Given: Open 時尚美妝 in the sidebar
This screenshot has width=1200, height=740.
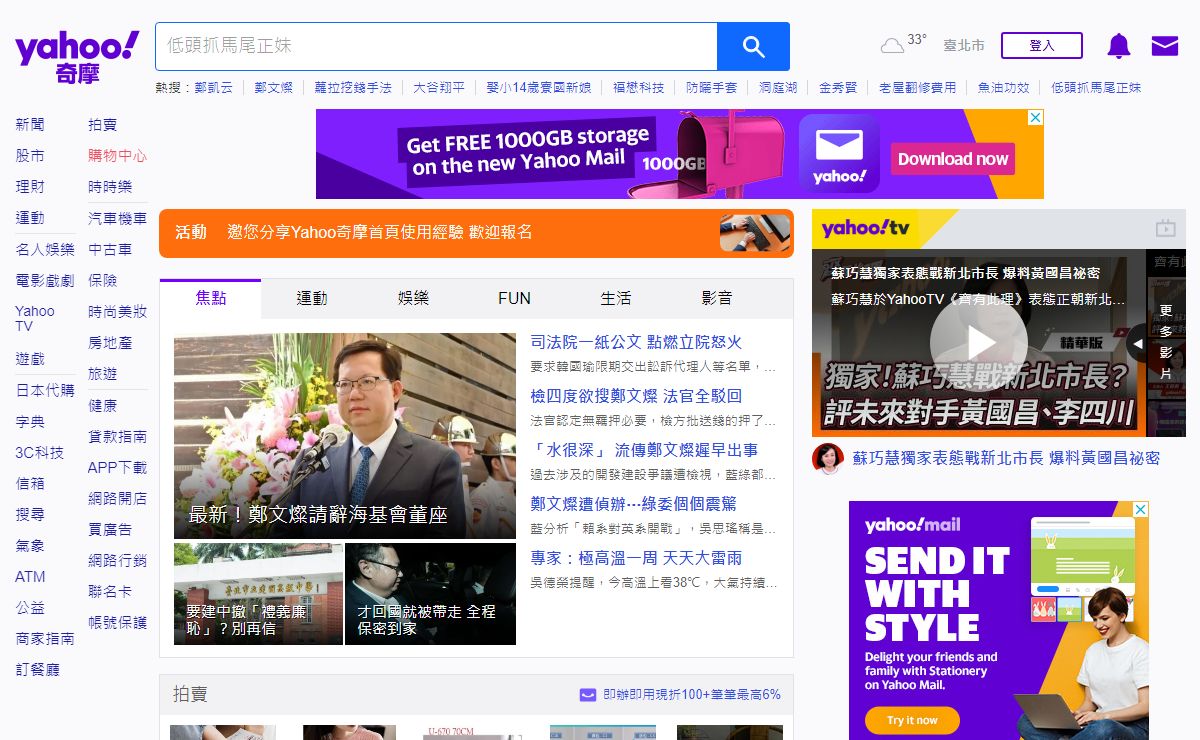Looking at the screenshot, I should tap(117, 311).
